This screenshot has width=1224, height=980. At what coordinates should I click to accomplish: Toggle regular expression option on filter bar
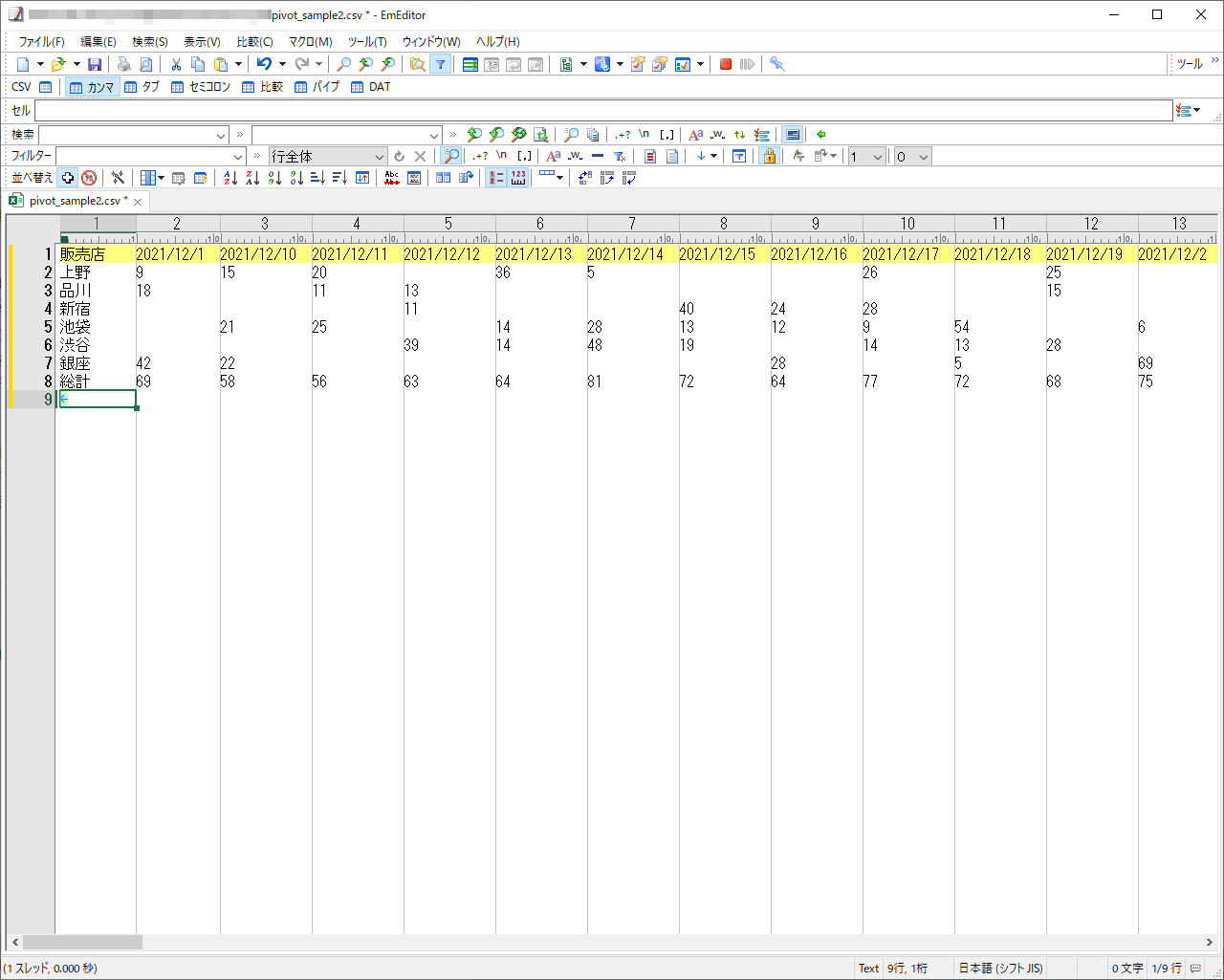click(x=480, y=156)
